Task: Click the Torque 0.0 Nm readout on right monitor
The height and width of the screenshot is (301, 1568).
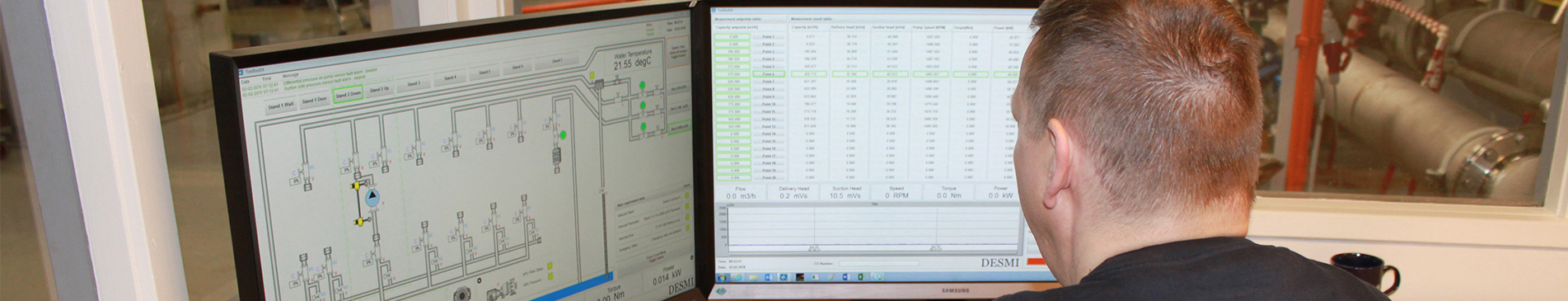Action: (948, 192)
